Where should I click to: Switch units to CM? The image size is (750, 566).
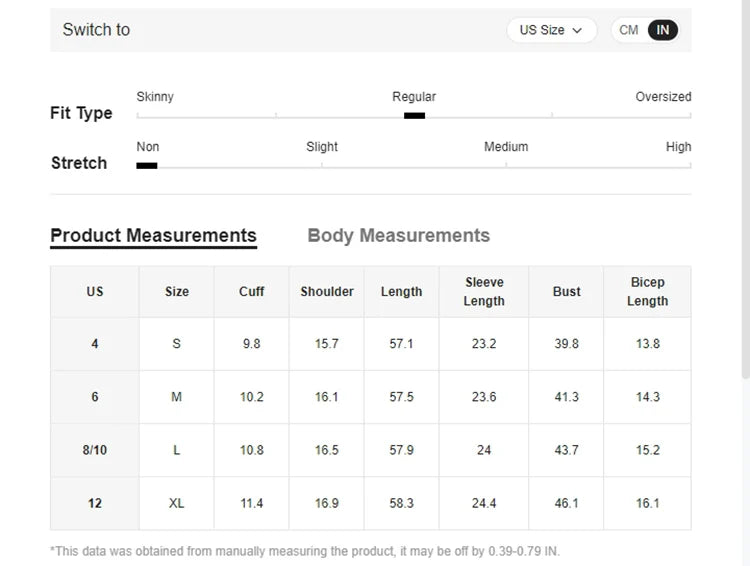[x=629, y=30]
